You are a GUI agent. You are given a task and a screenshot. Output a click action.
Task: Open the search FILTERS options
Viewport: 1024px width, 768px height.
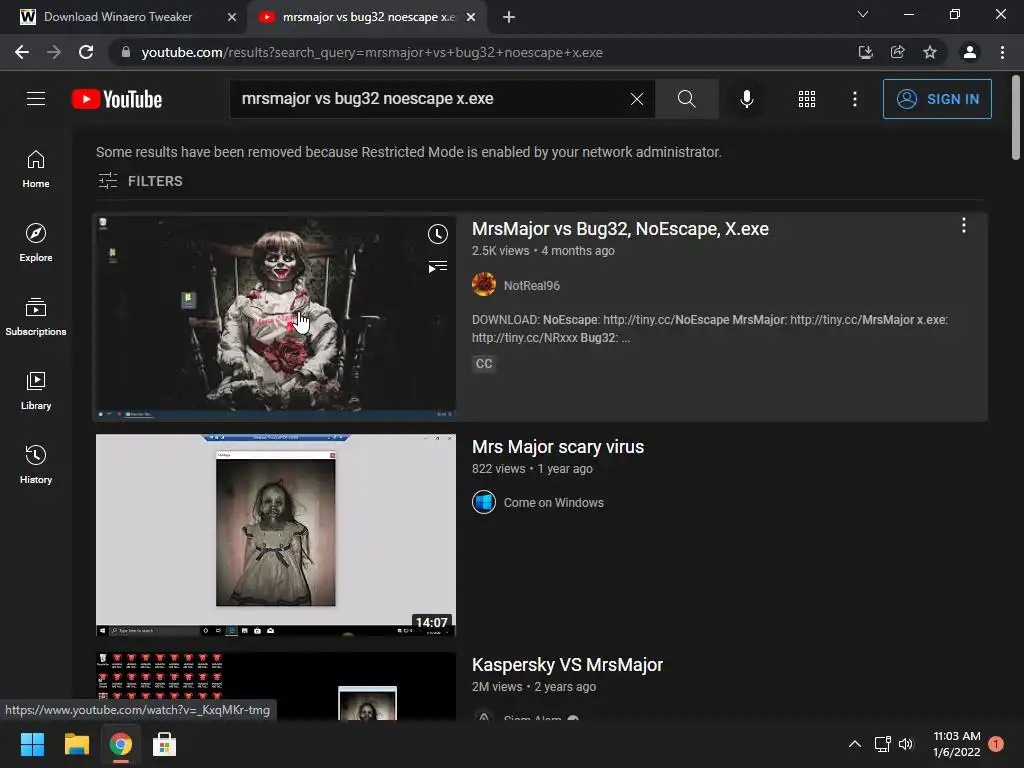[x=140, y=181]
